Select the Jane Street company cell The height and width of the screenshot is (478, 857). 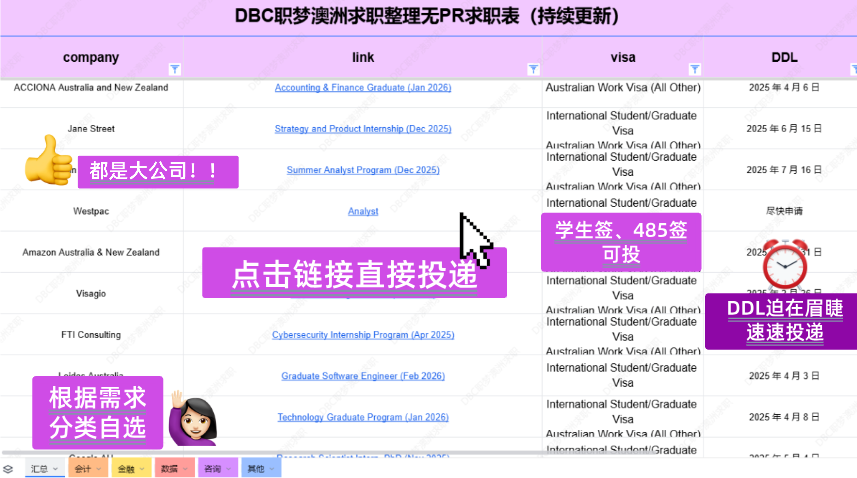click(x=91, y=129)
